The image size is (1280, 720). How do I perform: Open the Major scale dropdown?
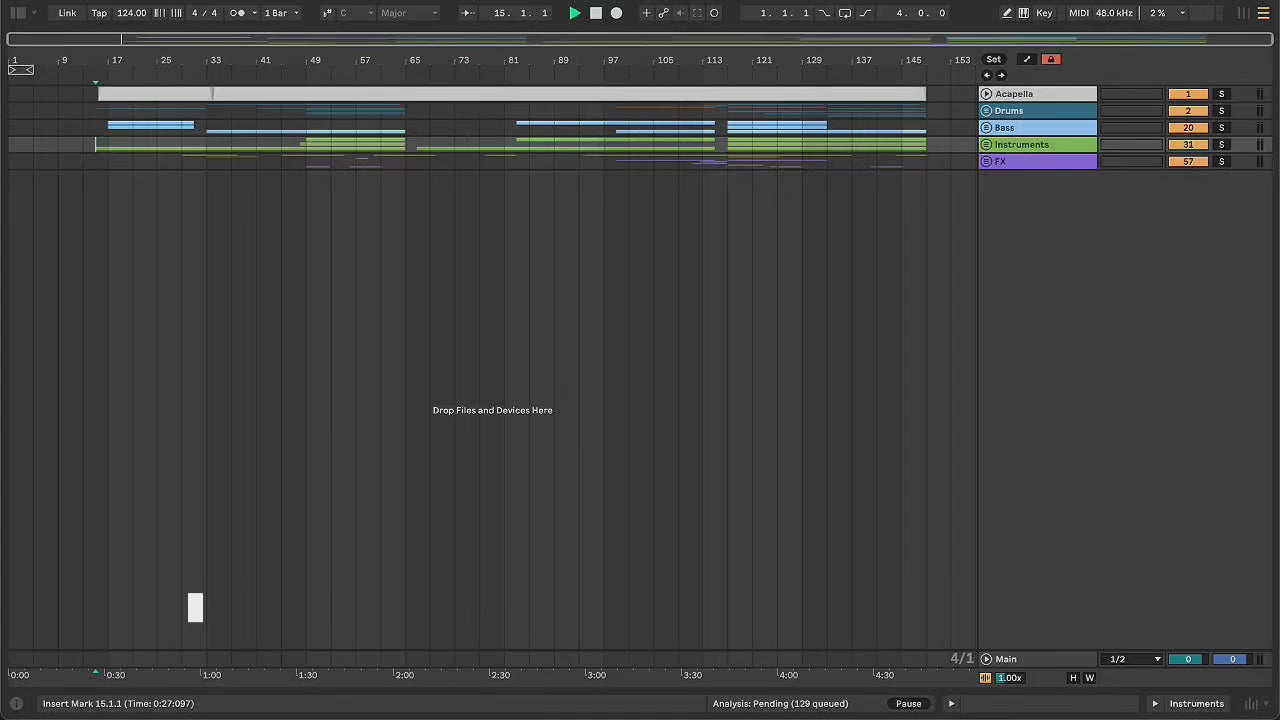[x=408, y=13]
